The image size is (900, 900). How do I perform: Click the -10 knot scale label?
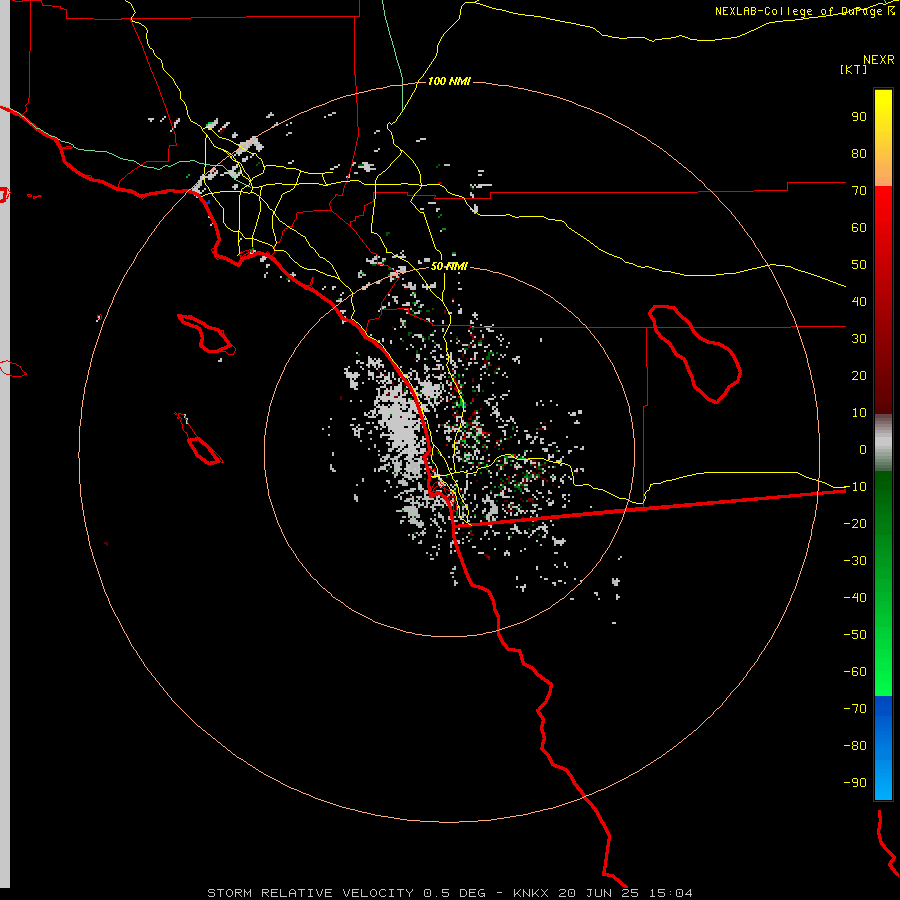pos(855,487)
